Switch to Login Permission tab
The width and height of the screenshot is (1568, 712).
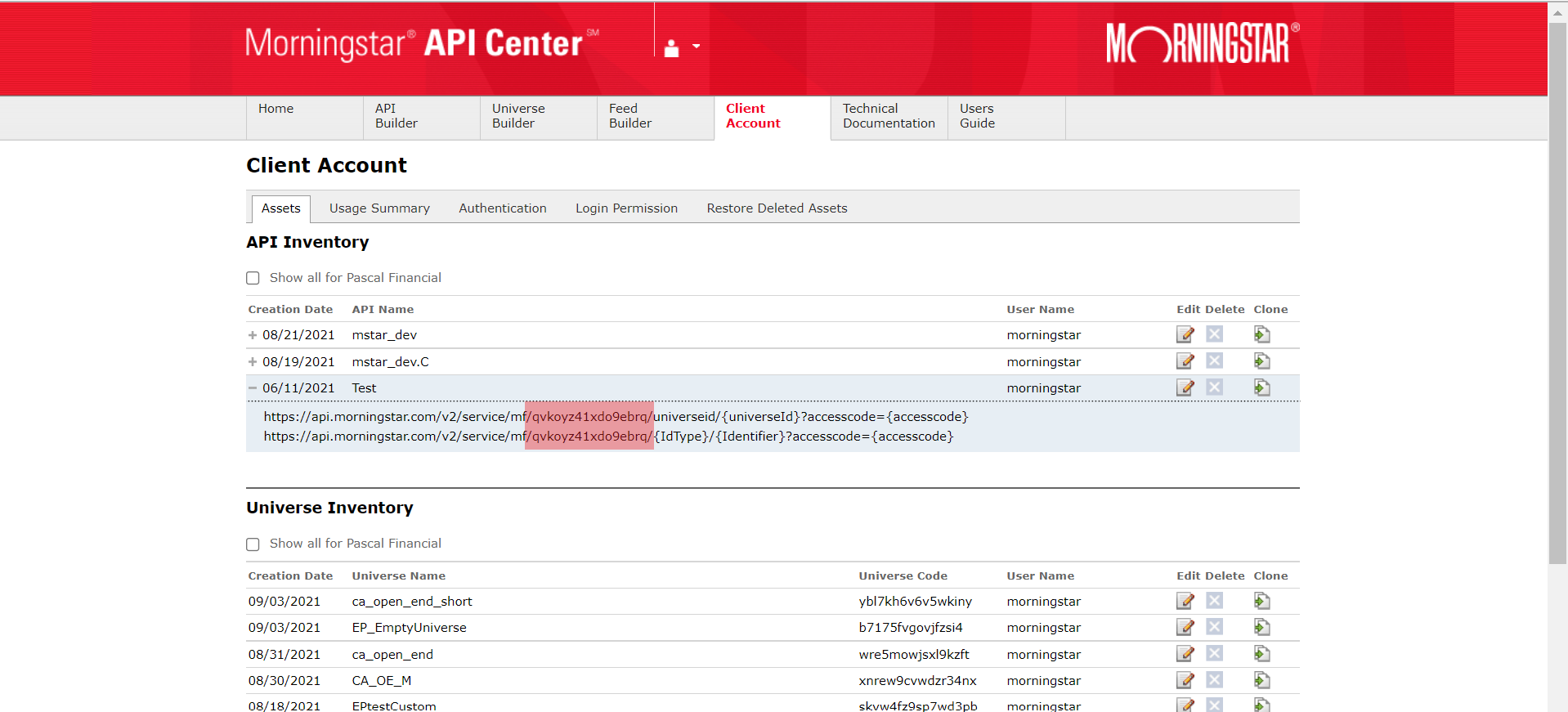click(x=626, y=208)
